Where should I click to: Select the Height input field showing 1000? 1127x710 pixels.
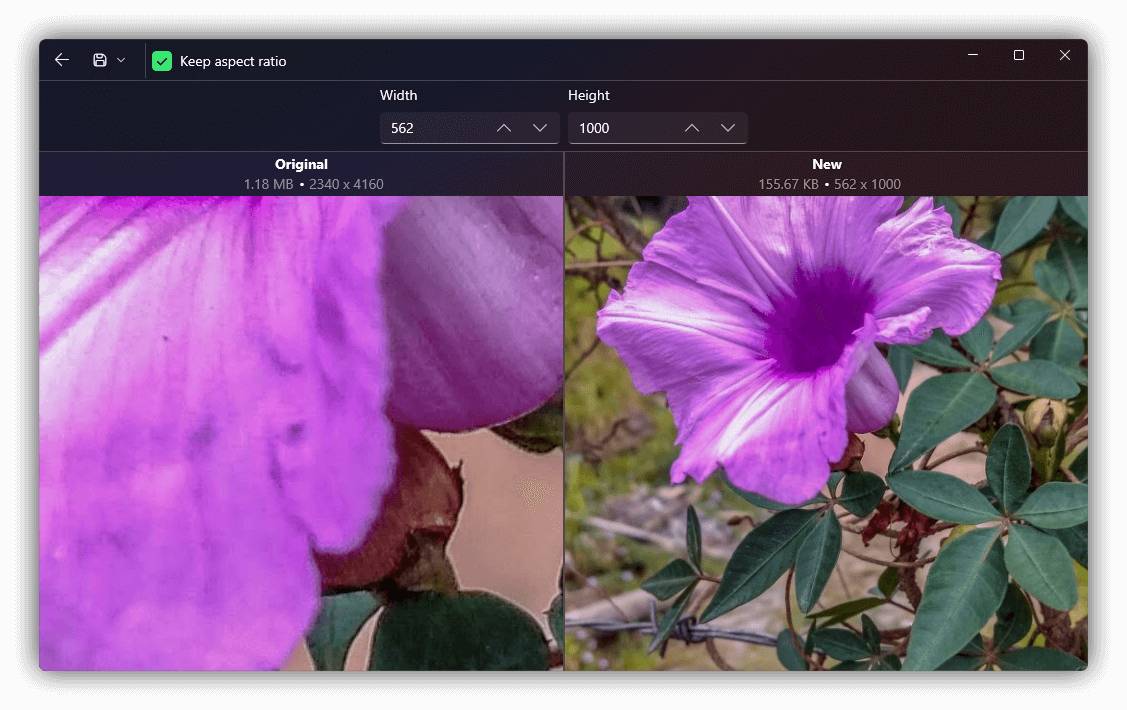(620, 128)
